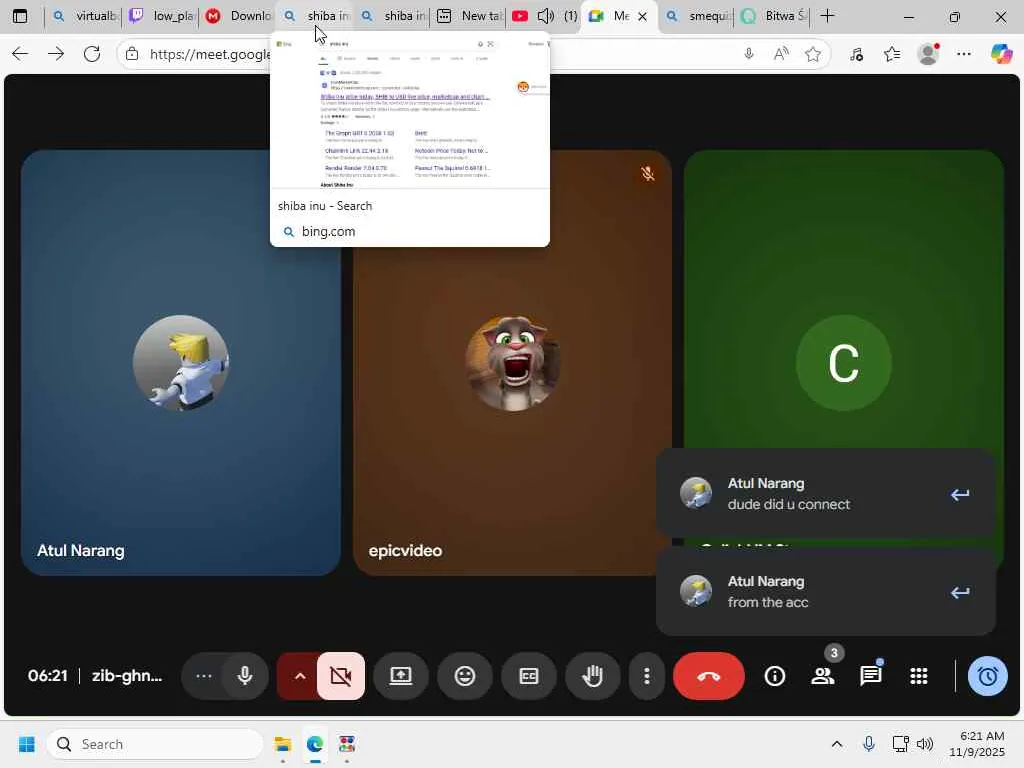1024x768 pixels.
Task: Click the network icon in system tray
Action: click(x=901, y=744)
